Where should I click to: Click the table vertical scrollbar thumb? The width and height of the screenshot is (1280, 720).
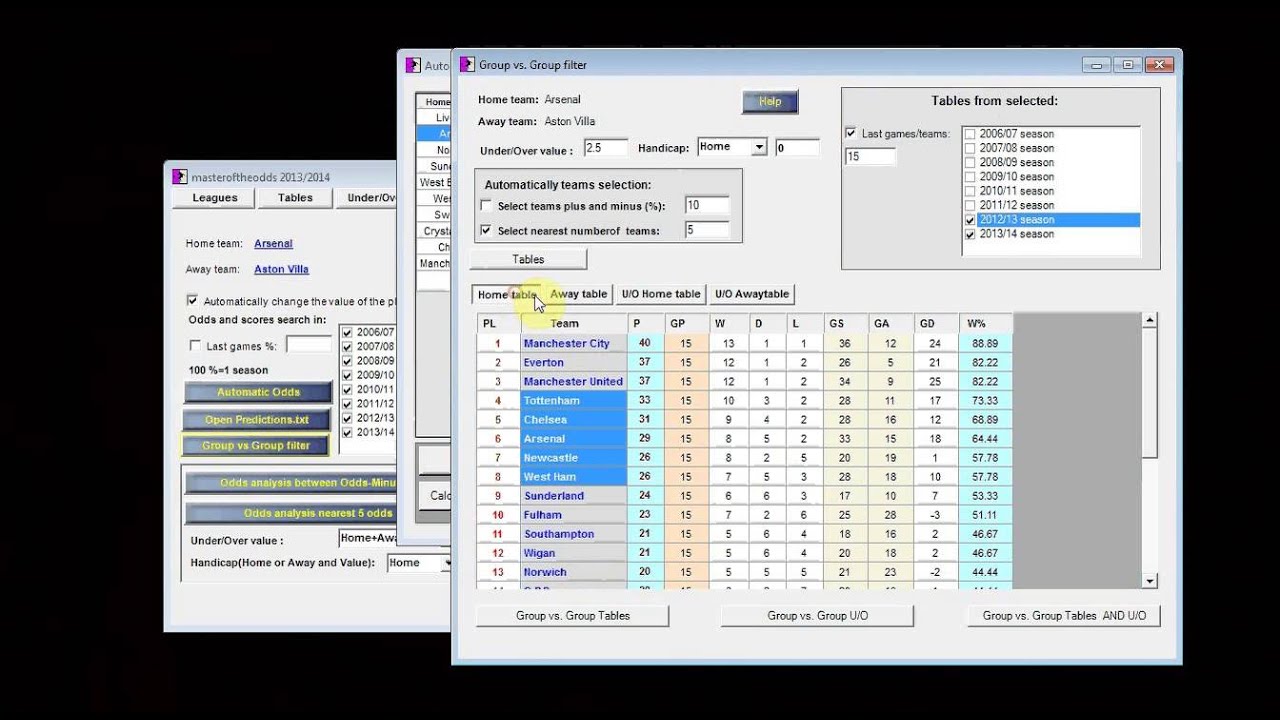1150,394
